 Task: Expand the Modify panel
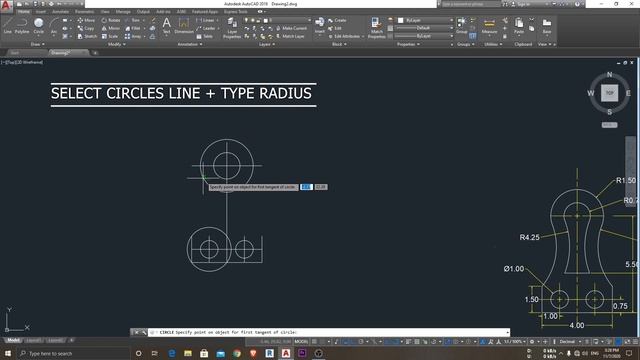point(116,44)
